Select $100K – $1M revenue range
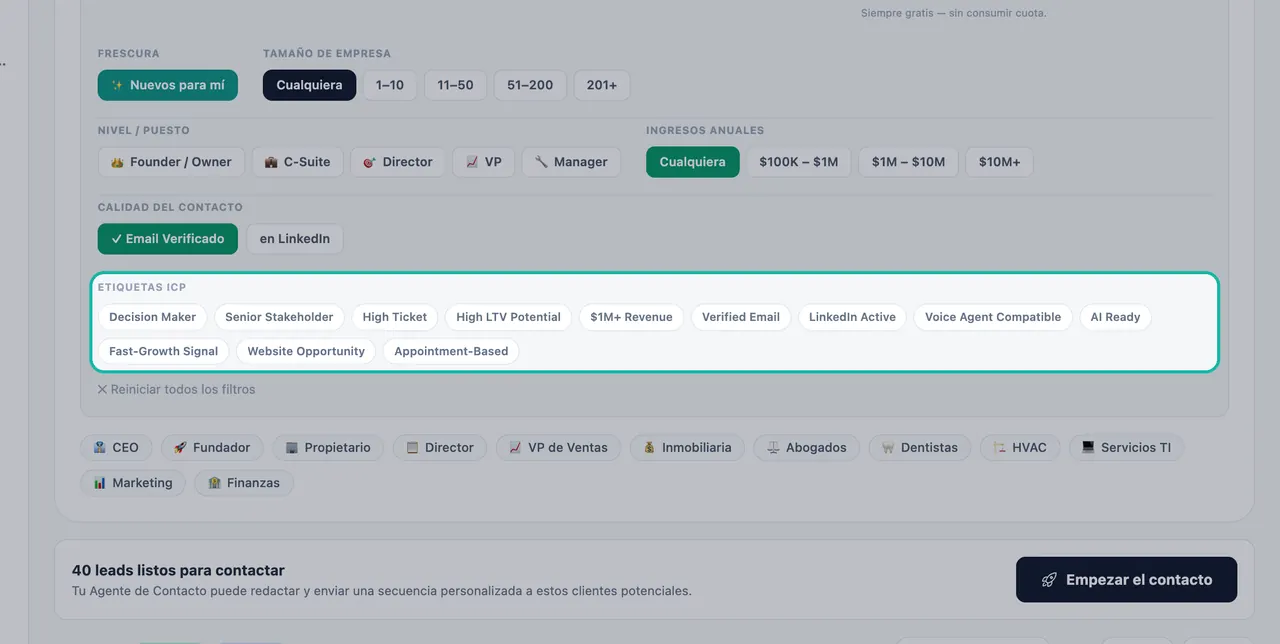This screenshot has height=644, width=1280. click(x=798, y=162)
